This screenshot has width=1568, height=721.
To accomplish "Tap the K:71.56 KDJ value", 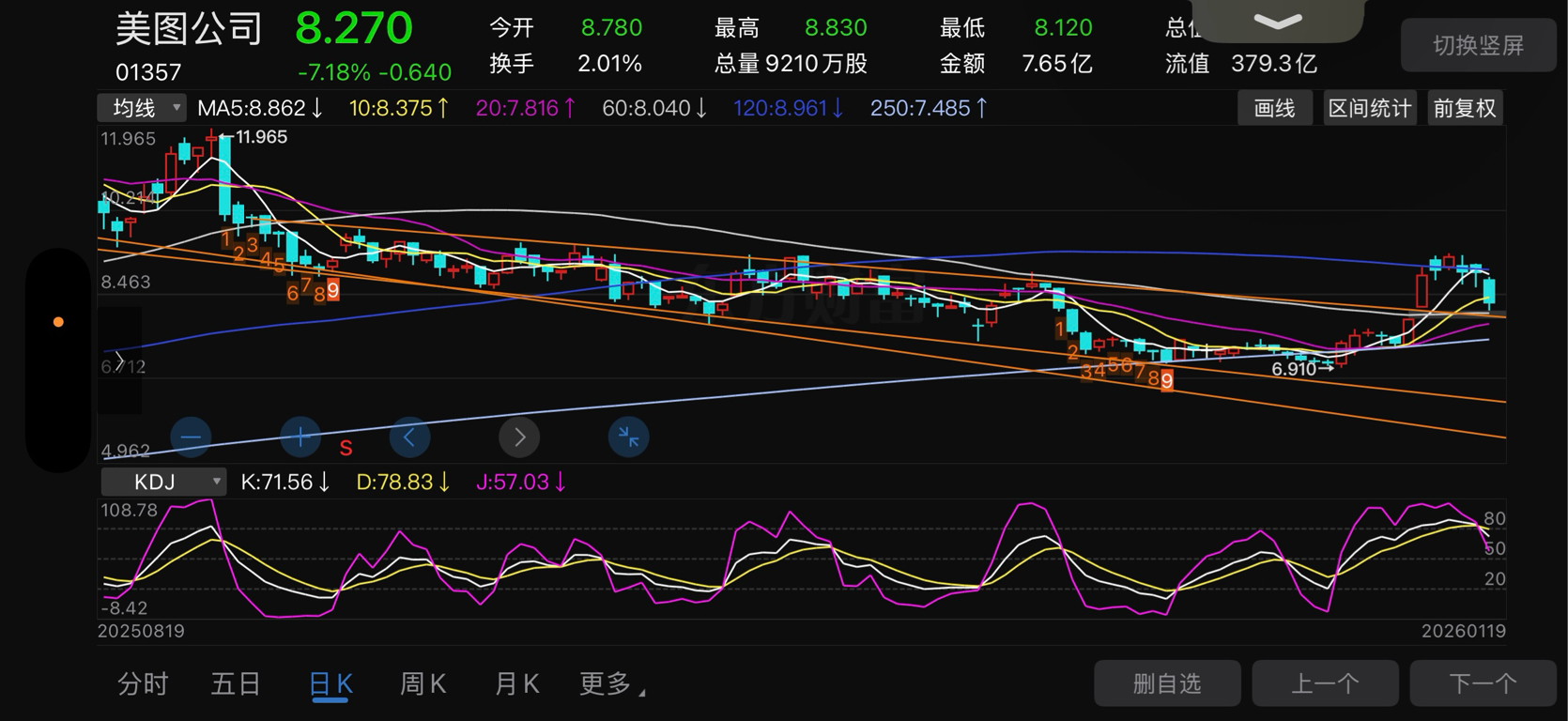I will click(285, 482).
